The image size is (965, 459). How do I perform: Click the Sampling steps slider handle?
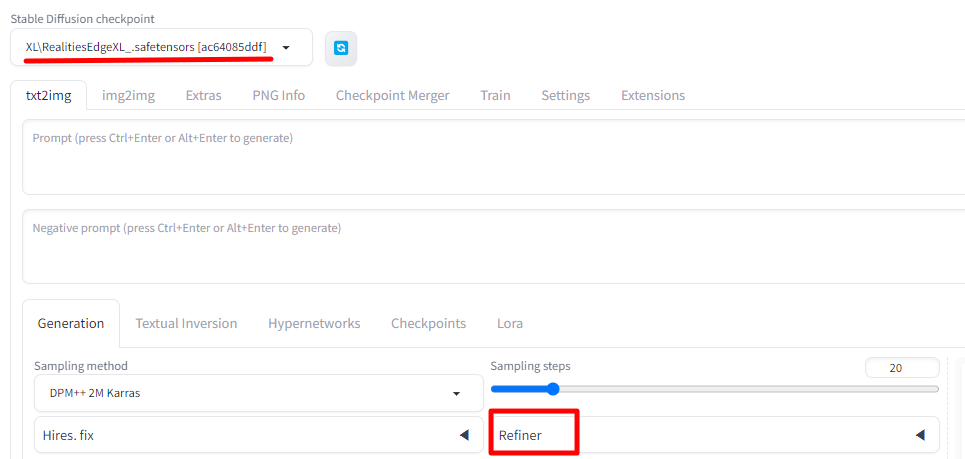(553, 389)
